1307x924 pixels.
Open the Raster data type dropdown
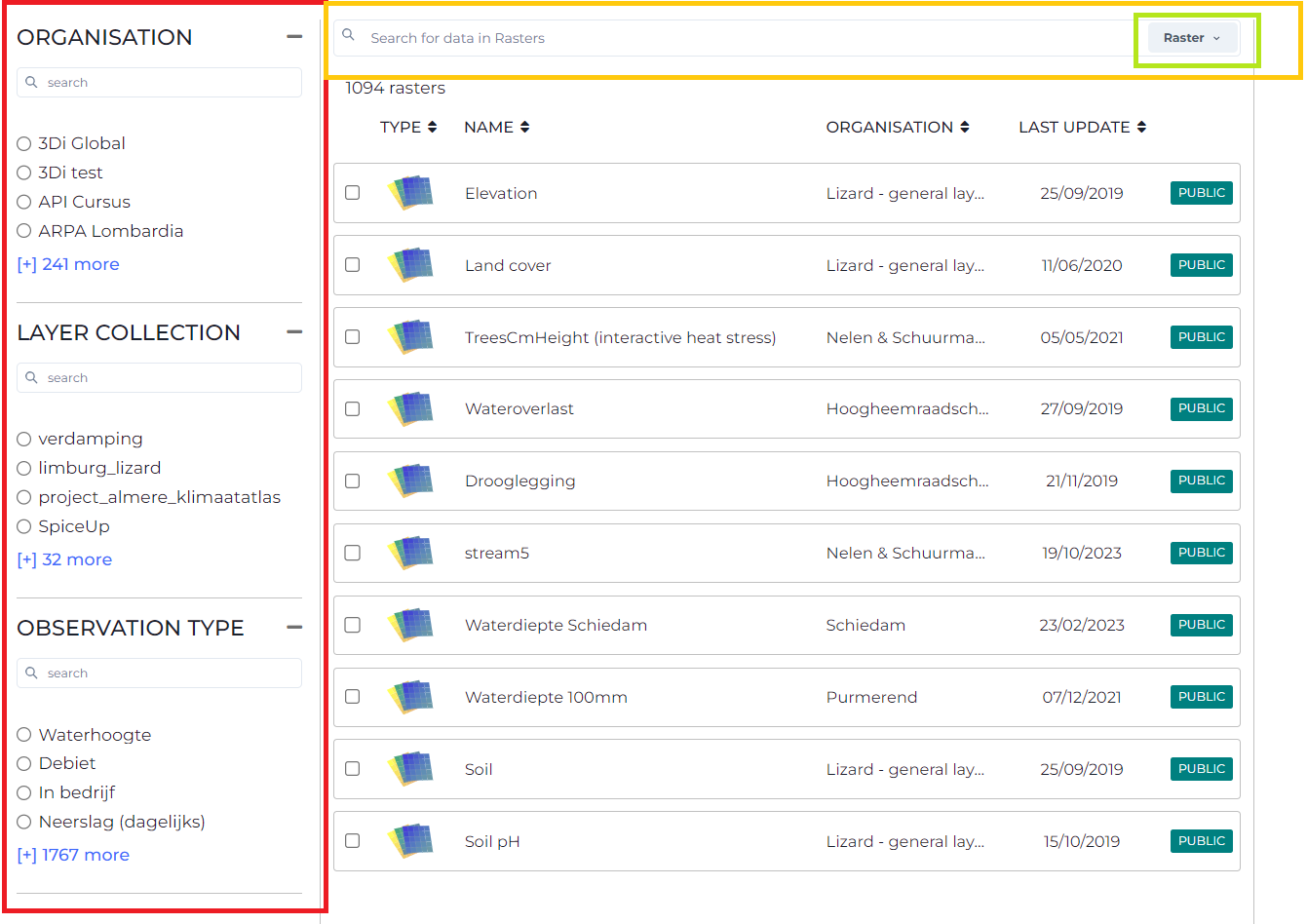click(x=1192, y=38)
